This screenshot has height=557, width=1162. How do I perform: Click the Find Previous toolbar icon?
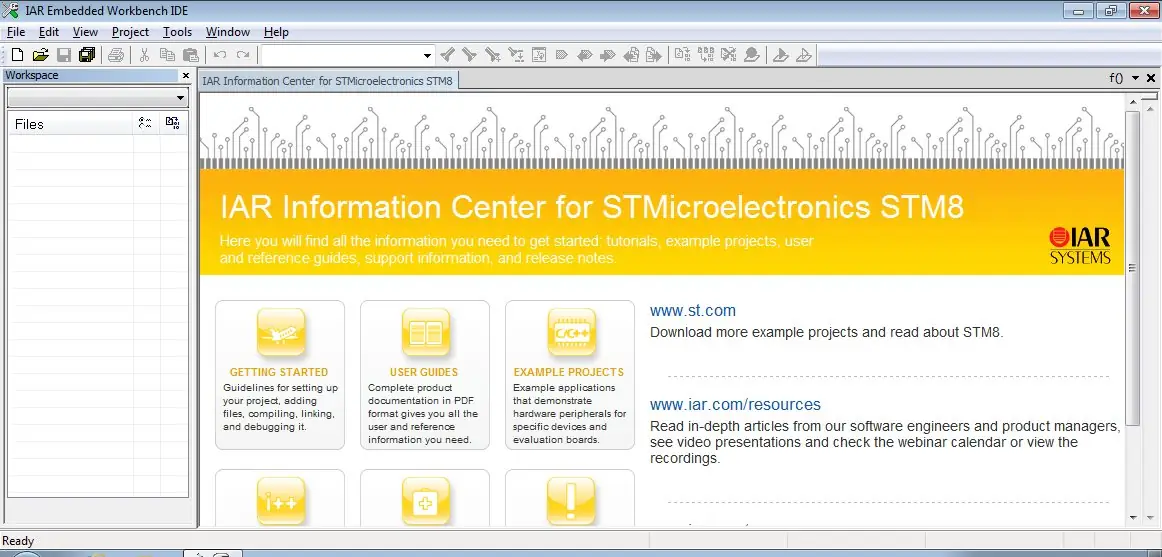(x=447, y=55)
